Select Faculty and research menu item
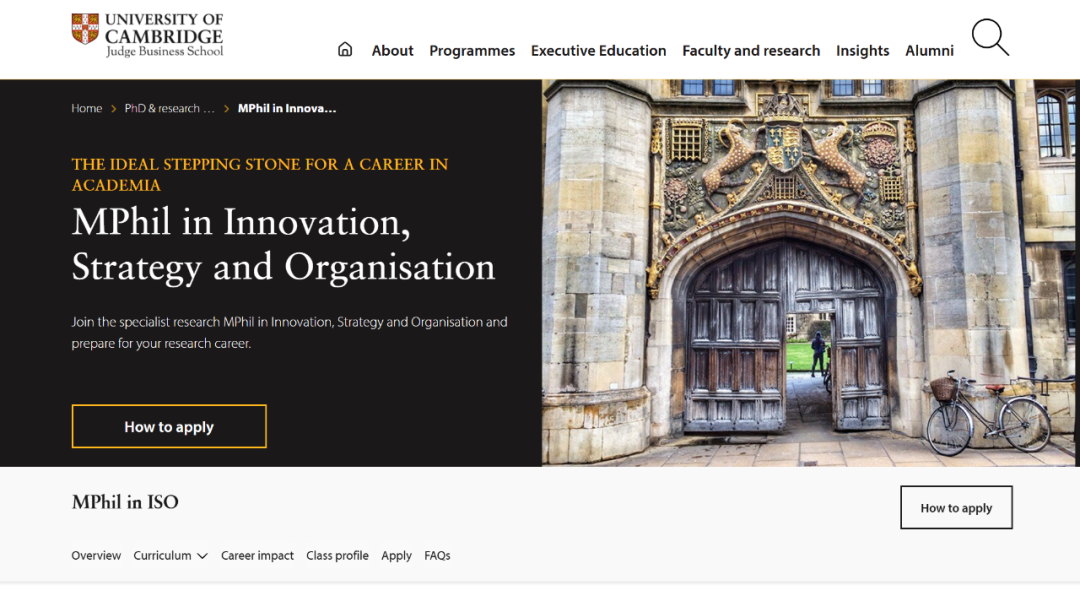Image resolution: width=1080 pixels, height=596 pixels. click(x=751, y=51)
